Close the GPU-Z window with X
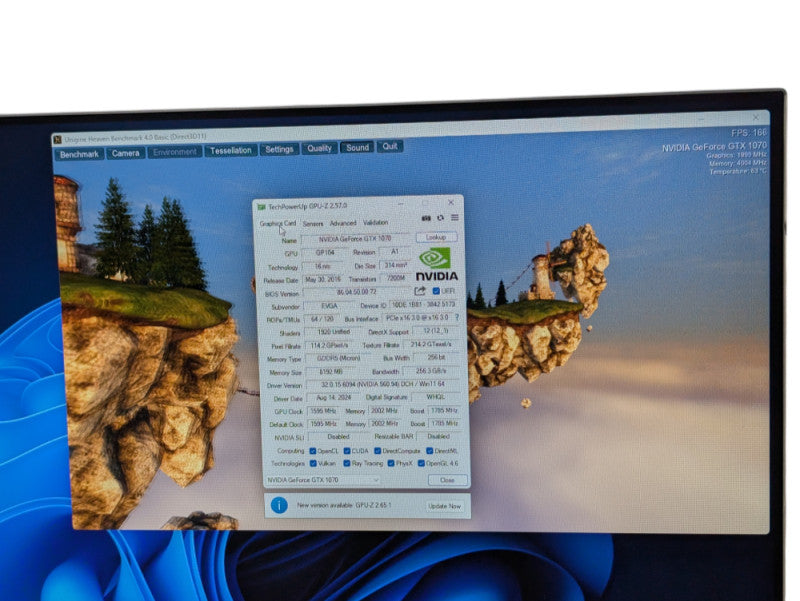The width and height of the screenshot is (800, 601). [x=451, y=203]
